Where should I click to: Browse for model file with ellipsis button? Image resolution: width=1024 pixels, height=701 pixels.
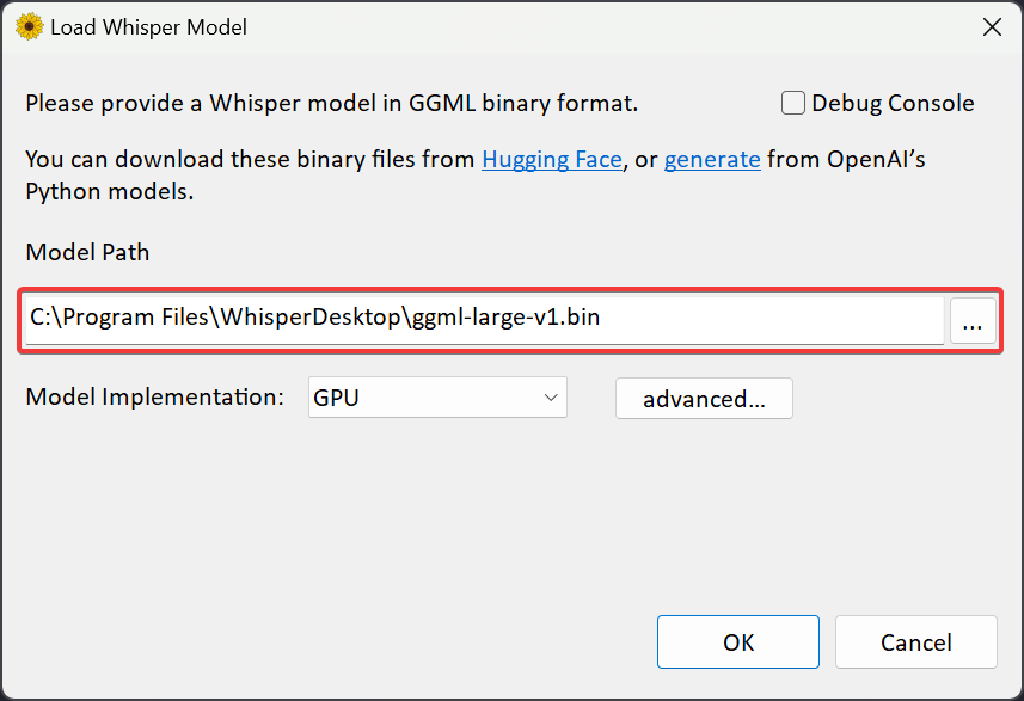[x=972, y=320]
